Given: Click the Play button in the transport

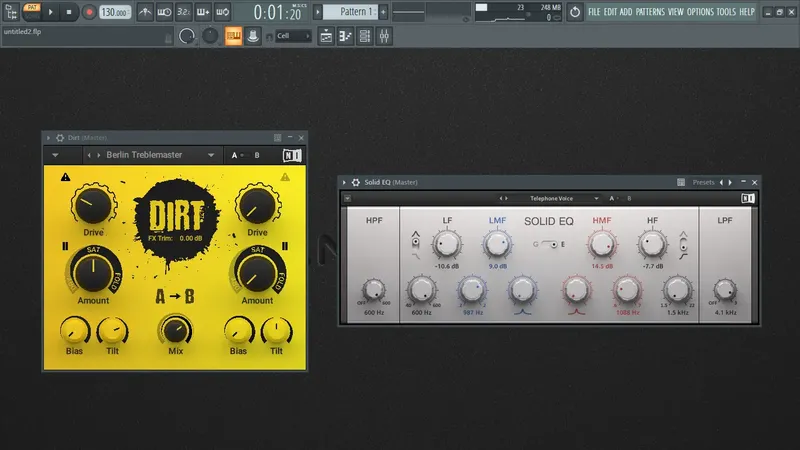Looking at the screenshot, I should click(x=51, y=12).
